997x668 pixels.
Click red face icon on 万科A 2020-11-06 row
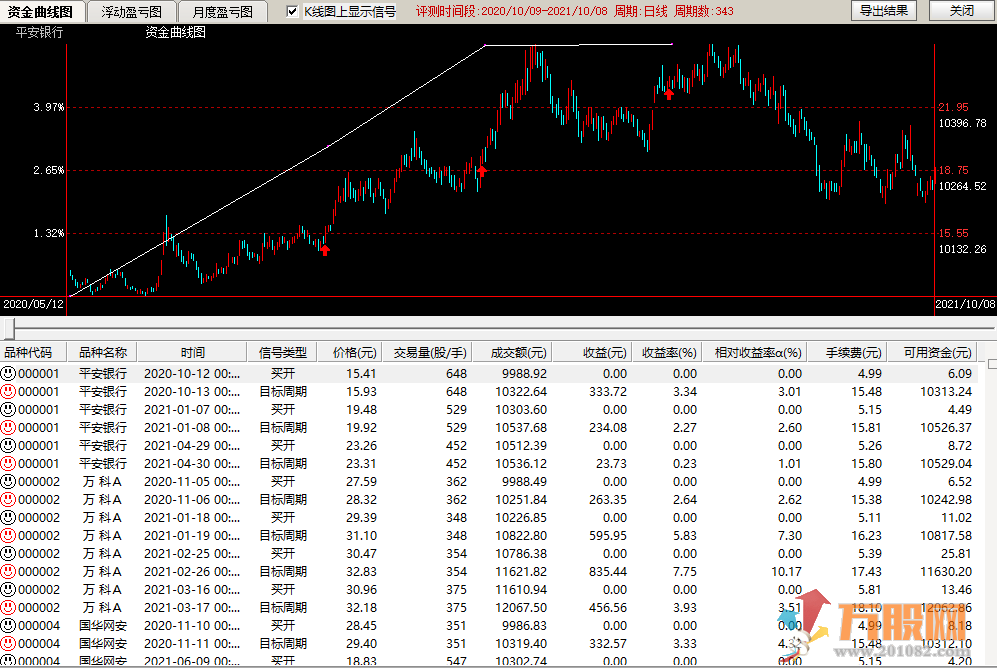point(8,500)
